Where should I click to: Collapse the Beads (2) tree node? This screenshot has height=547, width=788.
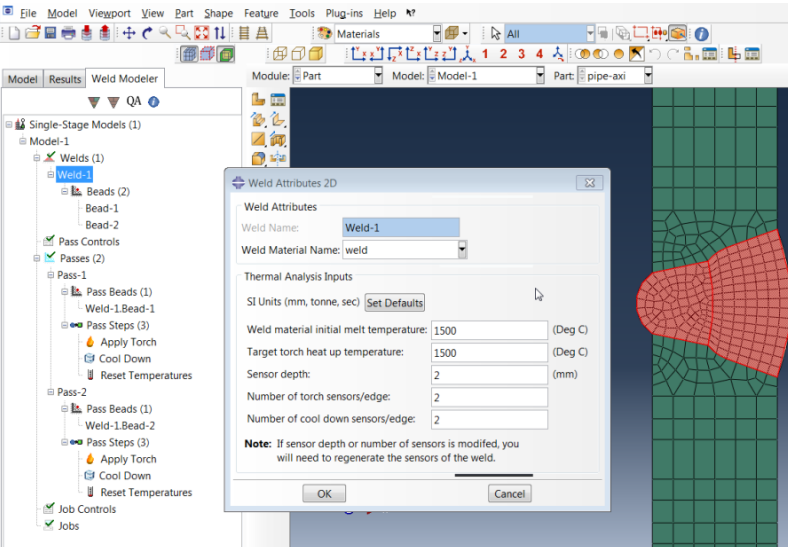64,191
